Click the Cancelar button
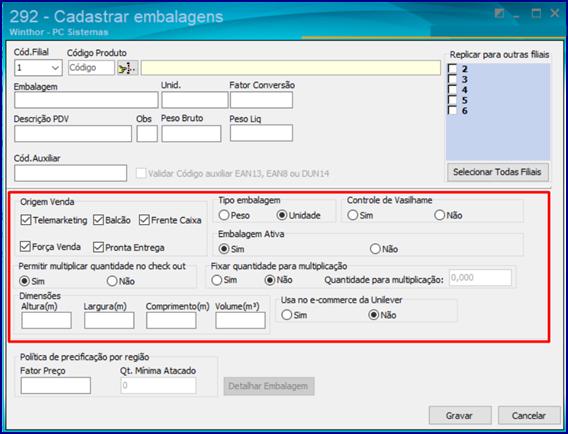This screenshot has width=568, height=434. click(529, 415)
